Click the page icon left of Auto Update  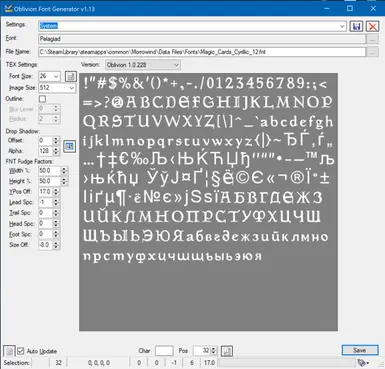tap(9, 351)
